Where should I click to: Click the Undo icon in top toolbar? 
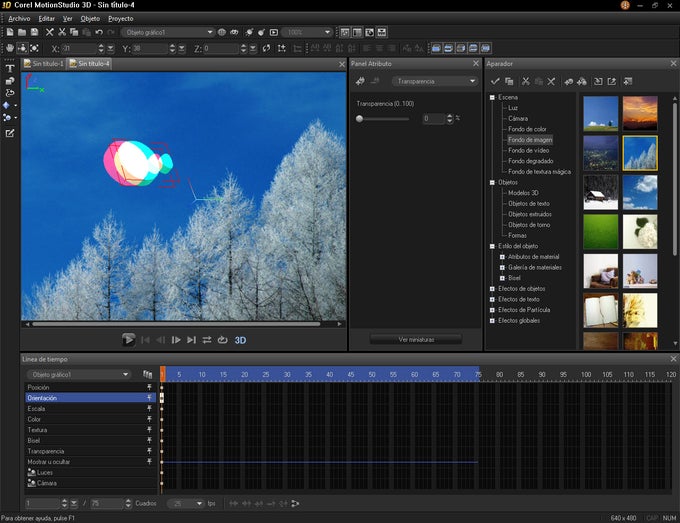click(x=99, y=33)
